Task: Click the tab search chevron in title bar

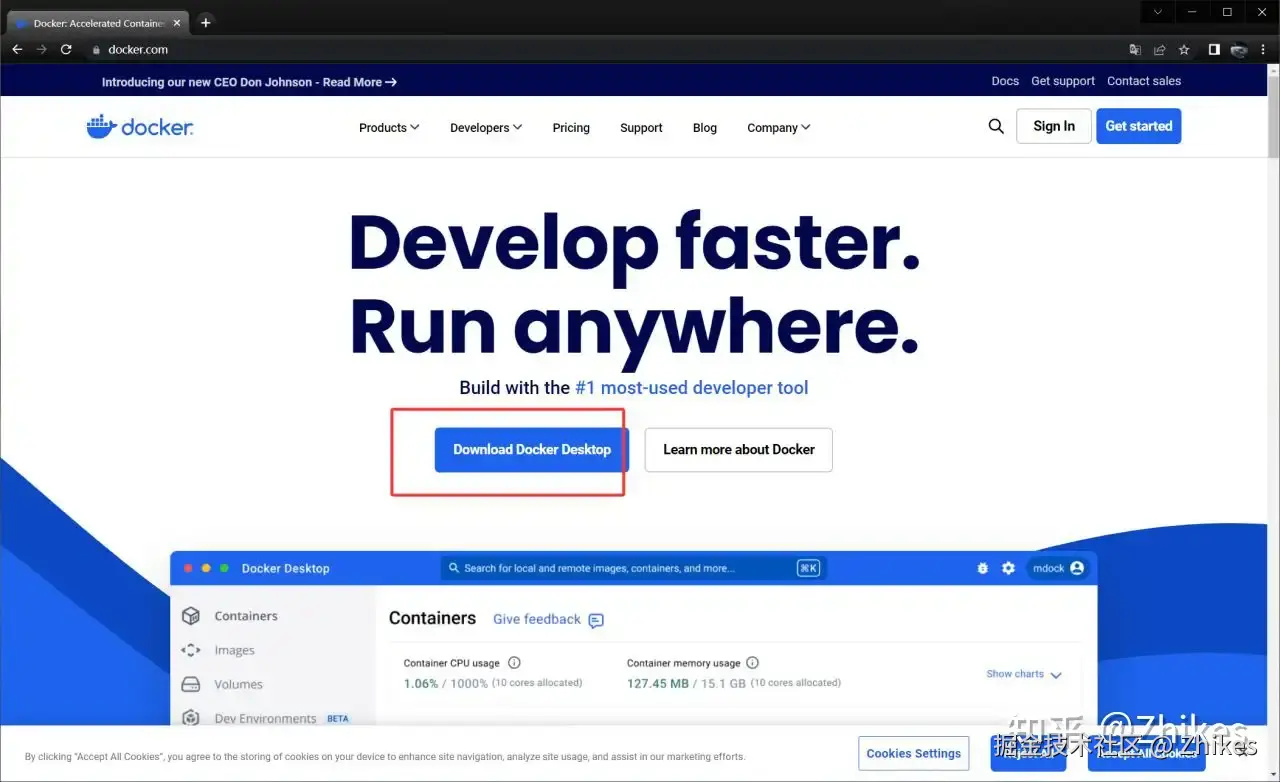Action: [1157, 12]
